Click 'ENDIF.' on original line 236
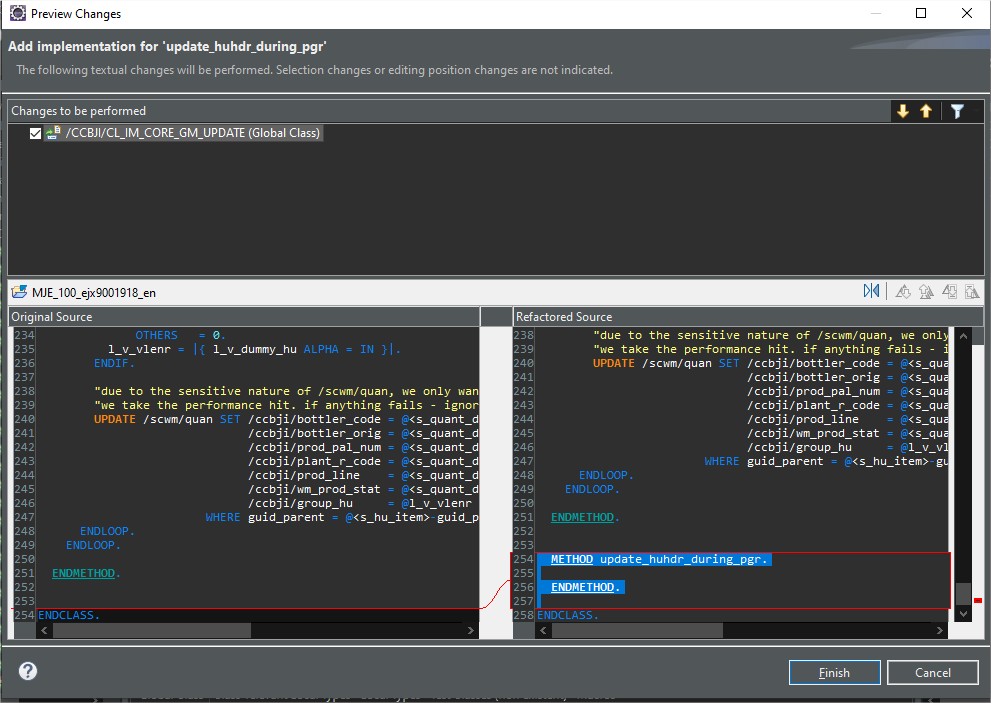This screenshot has width=991, height=703. pos(114,363)
